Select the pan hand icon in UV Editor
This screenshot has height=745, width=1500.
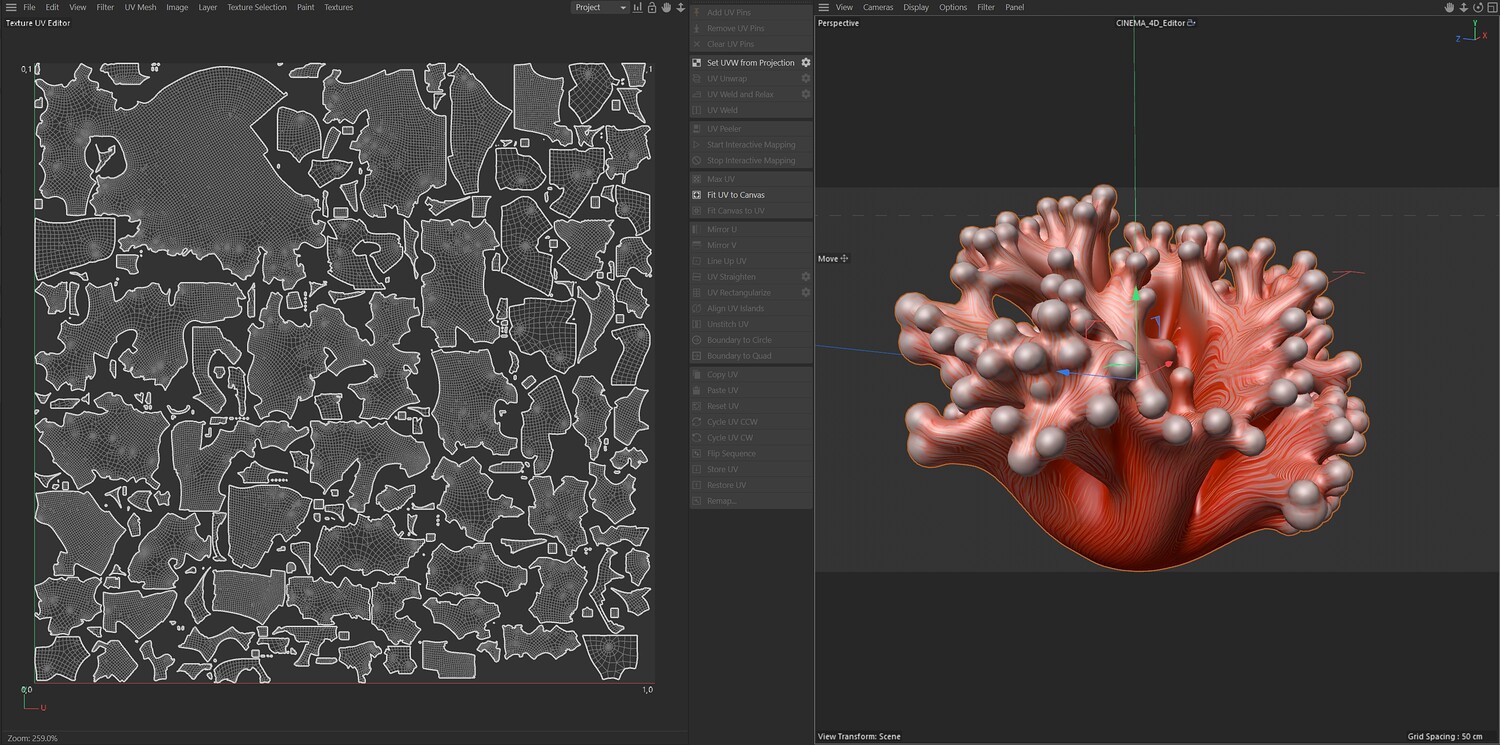[x=666, y=7]
